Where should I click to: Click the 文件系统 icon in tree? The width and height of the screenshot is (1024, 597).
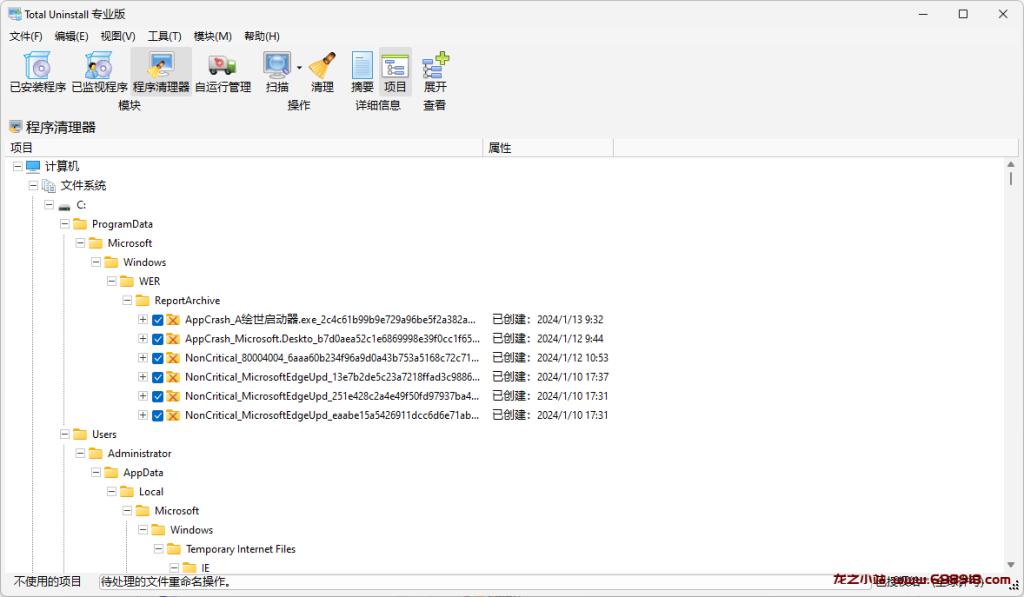(x=49, y=186)
